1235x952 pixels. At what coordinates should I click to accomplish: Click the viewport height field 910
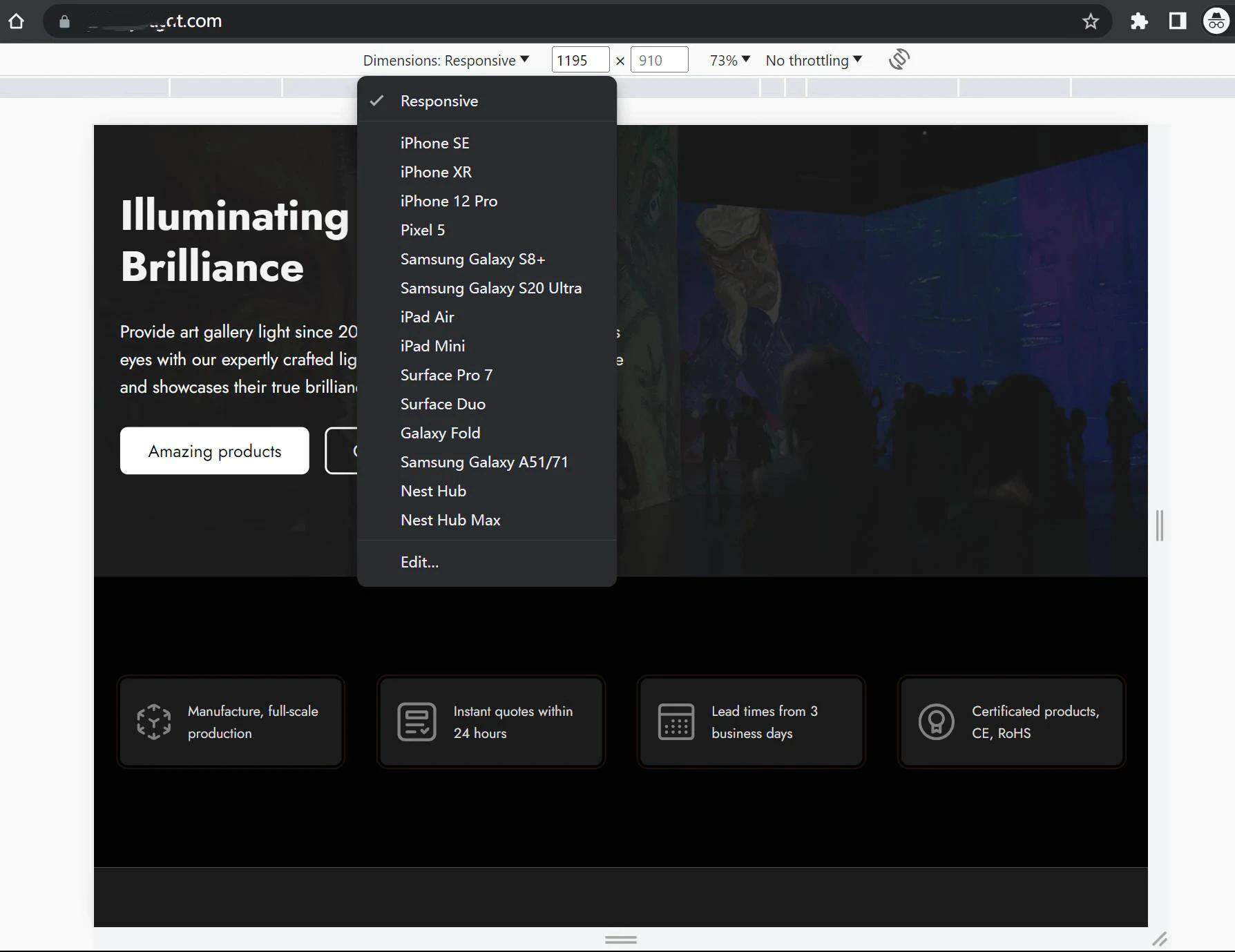[x=658, y=60]
